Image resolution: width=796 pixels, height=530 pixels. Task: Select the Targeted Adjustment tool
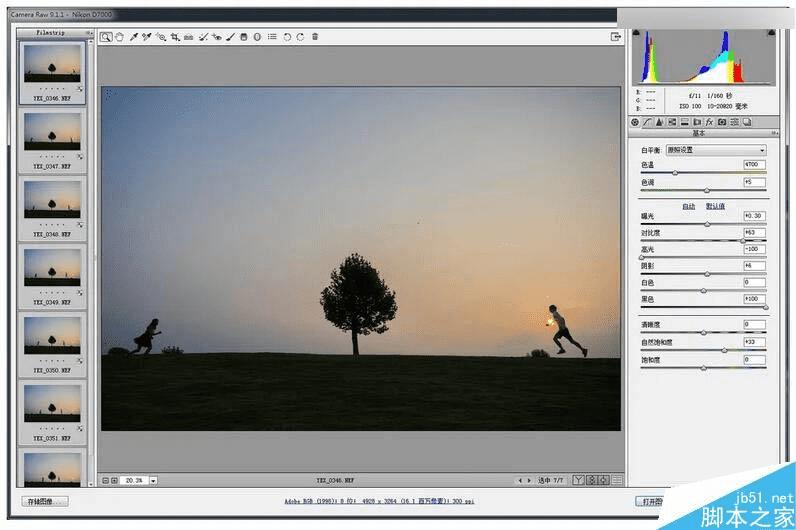click(x=161, y=37)
